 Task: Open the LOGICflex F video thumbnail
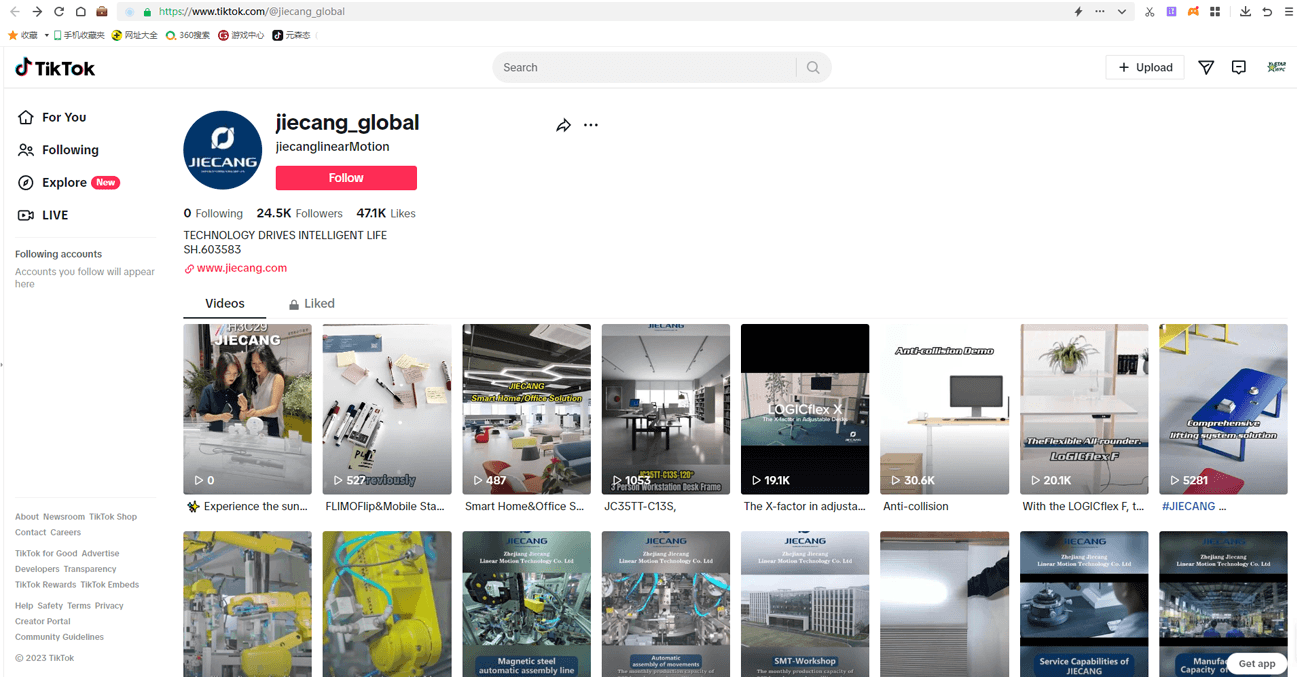click(1084, 409)
